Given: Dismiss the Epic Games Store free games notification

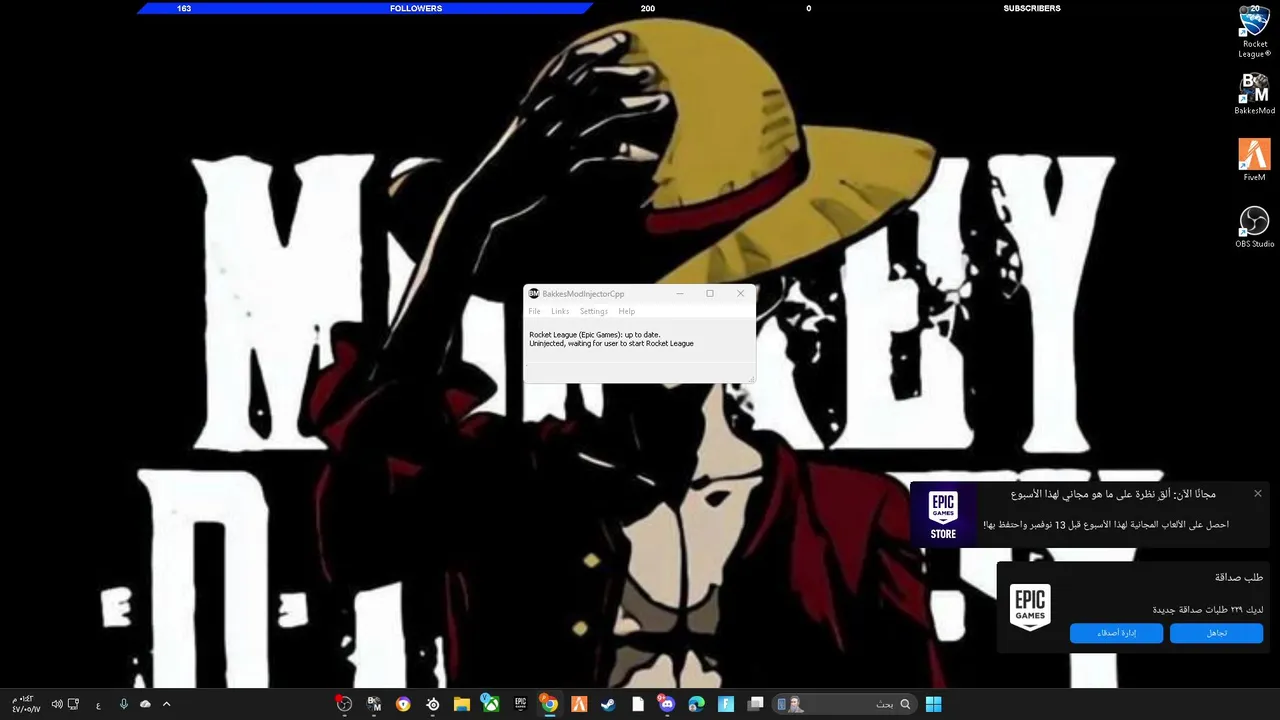Looking at the screenshot, I should click(1257, 493).
